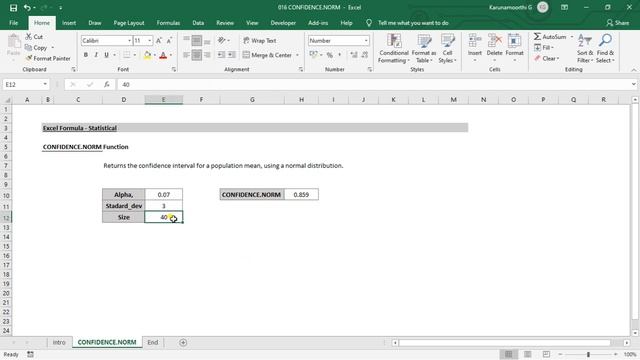The height and width of the screenshot is (360, 640).
Task: Decrease font size with small A icon
Action: (169, 40)
